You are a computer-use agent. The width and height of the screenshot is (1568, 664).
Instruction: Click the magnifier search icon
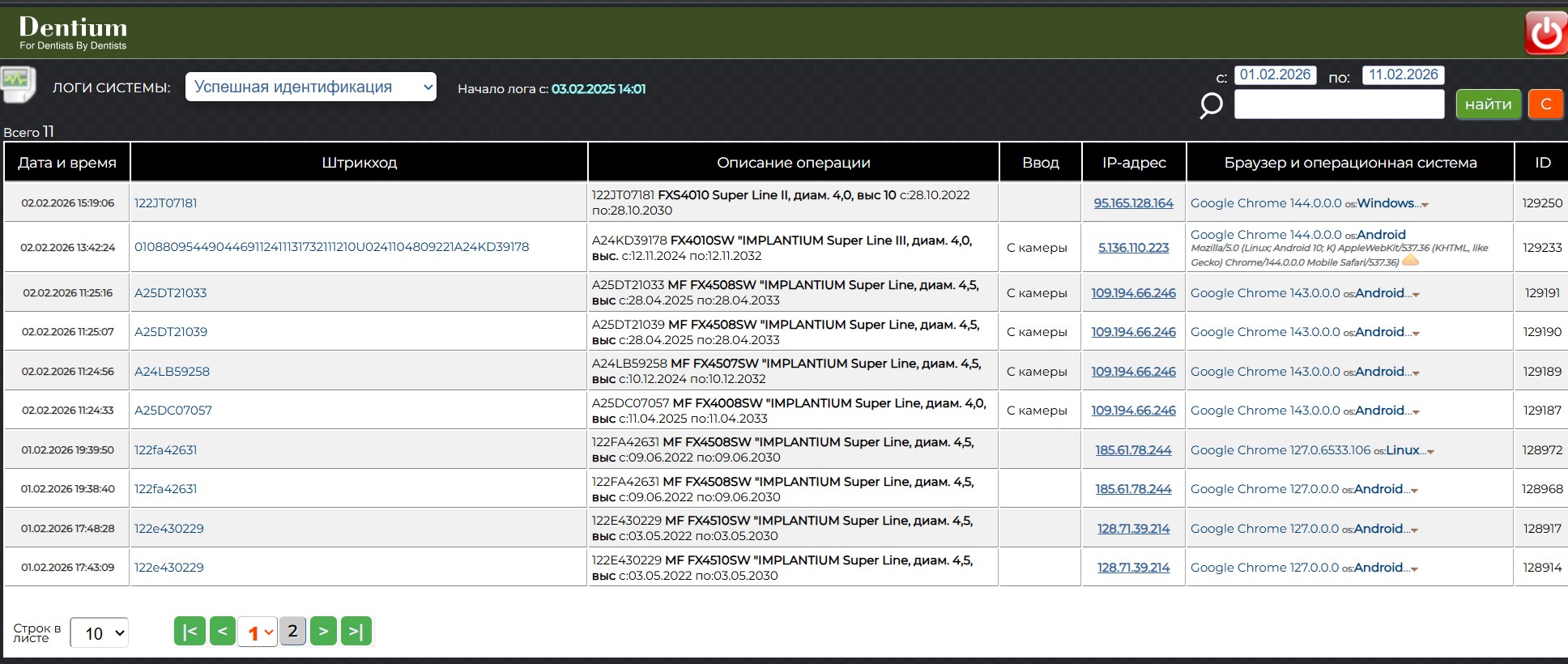pyautogui.click(x=1211, y=105)
